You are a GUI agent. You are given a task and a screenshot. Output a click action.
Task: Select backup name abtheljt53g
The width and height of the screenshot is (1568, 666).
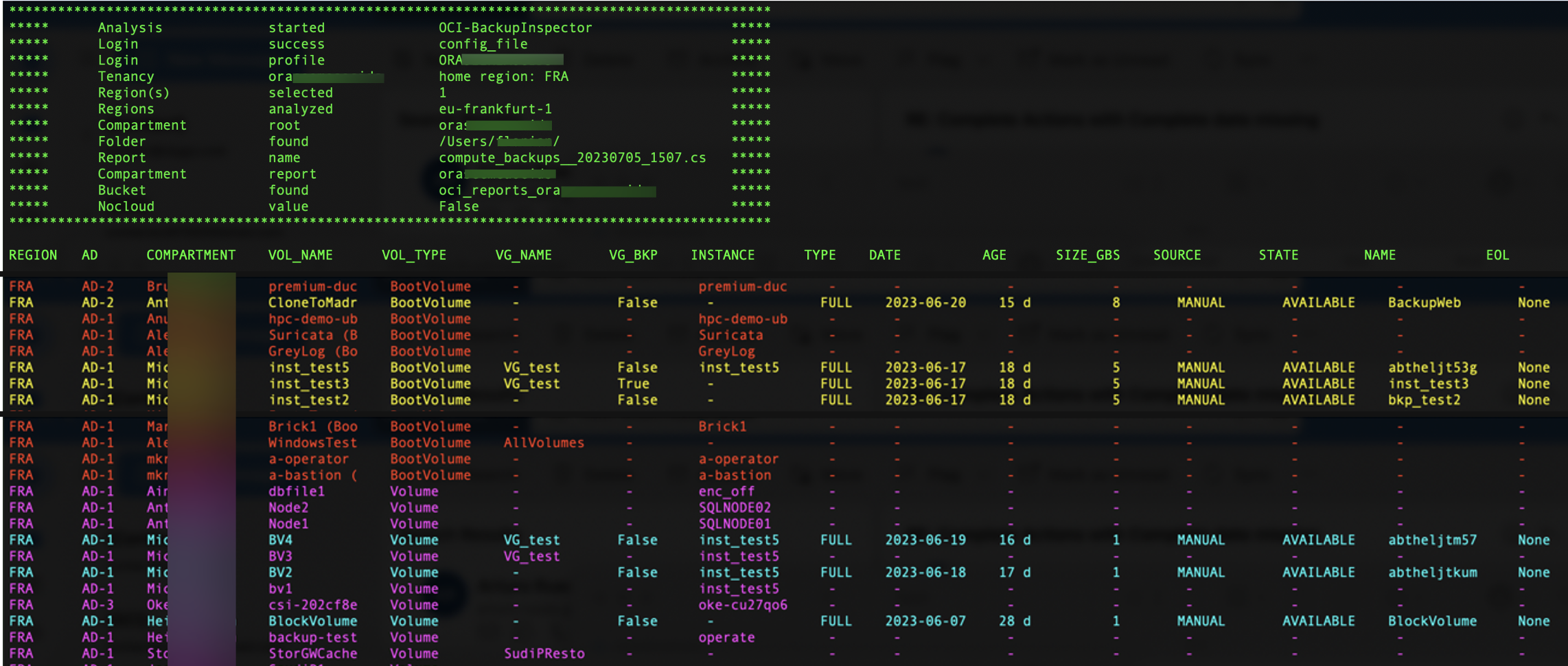pyautogui.click(x=1432, y=367)
